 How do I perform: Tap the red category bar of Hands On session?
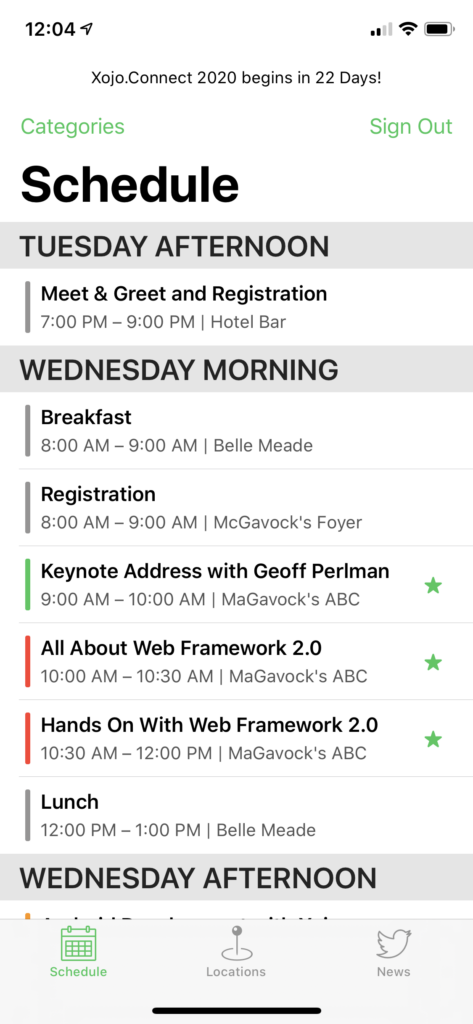27,739
